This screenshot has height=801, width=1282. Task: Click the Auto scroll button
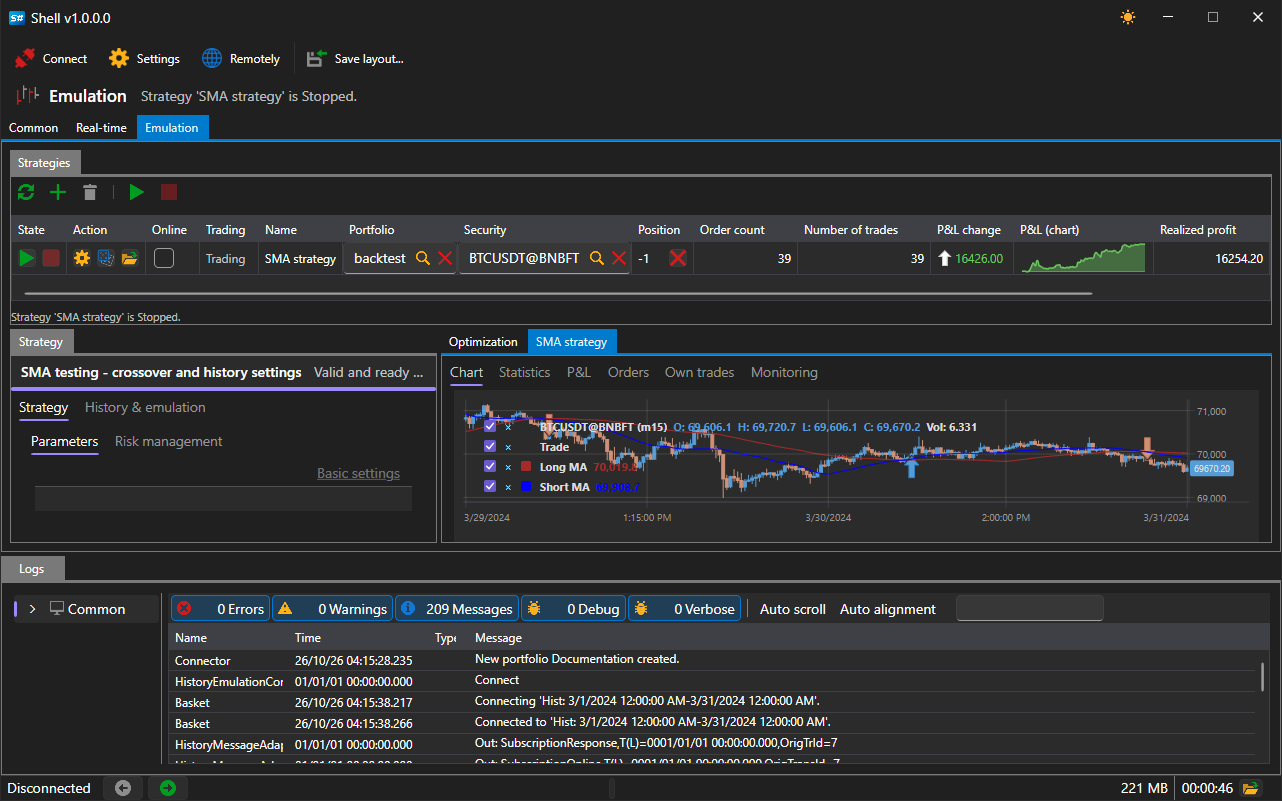click(x=793, y=609)
